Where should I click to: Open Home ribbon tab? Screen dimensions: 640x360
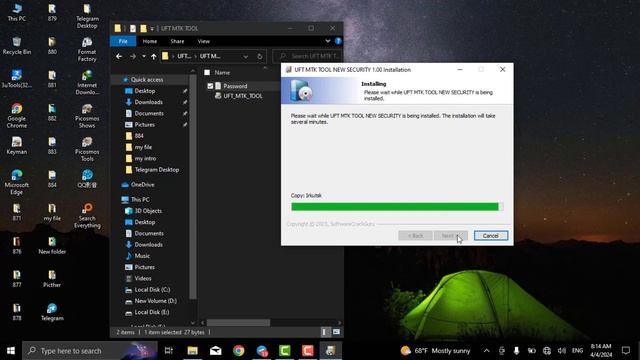coord(150,41)
